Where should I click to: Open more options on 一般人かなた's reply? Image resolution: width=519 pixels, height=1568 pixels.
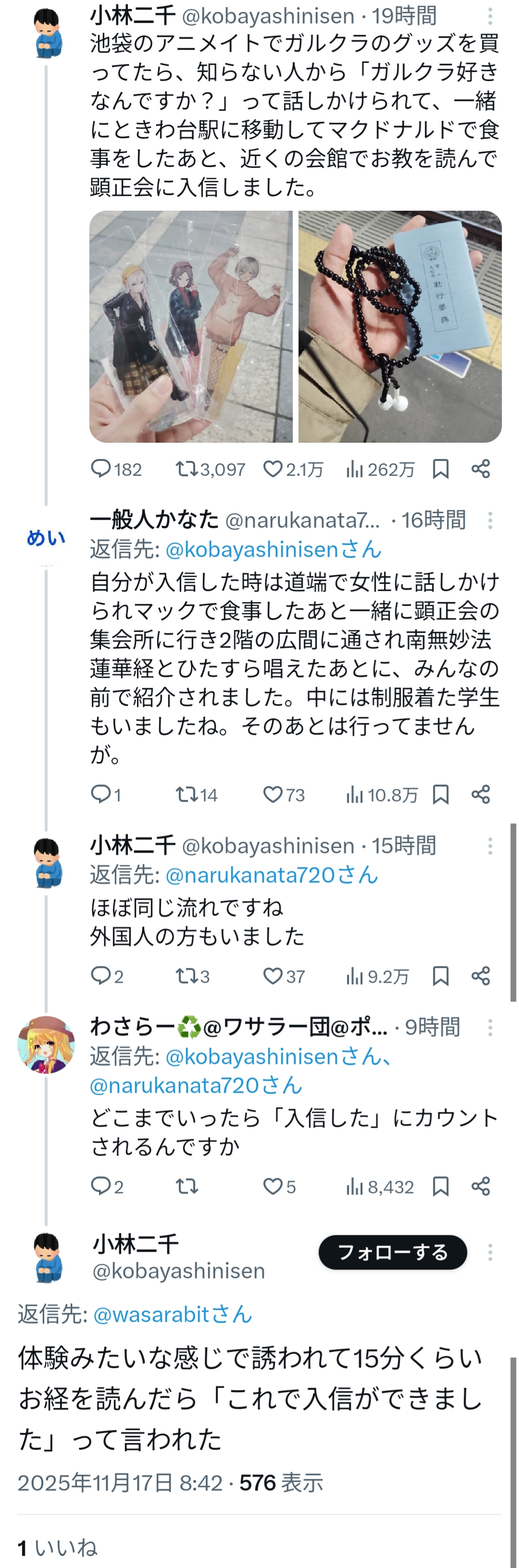[x=490, y=520]
